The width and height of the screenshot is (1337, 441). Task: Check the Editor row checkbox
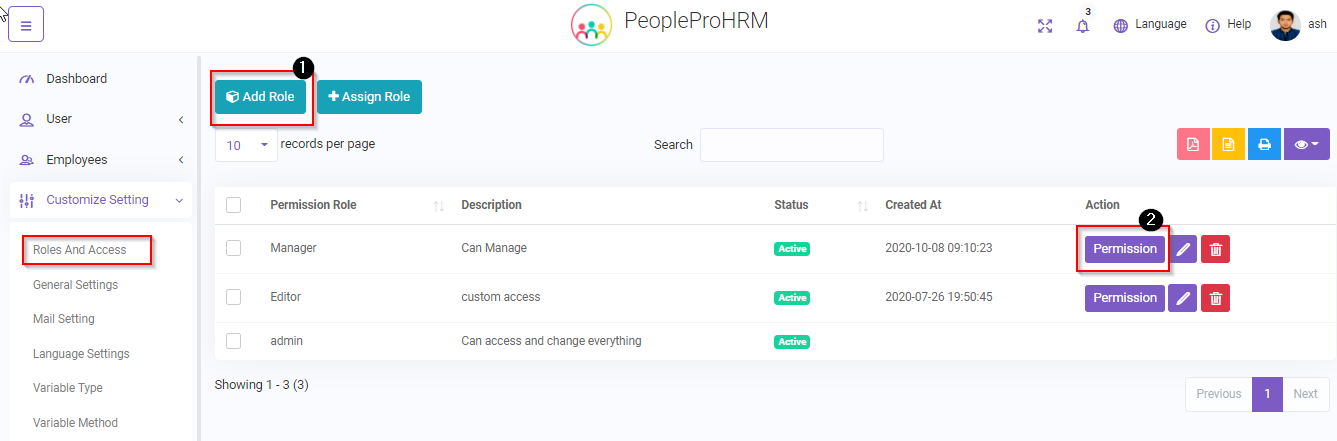pos(233,297)
